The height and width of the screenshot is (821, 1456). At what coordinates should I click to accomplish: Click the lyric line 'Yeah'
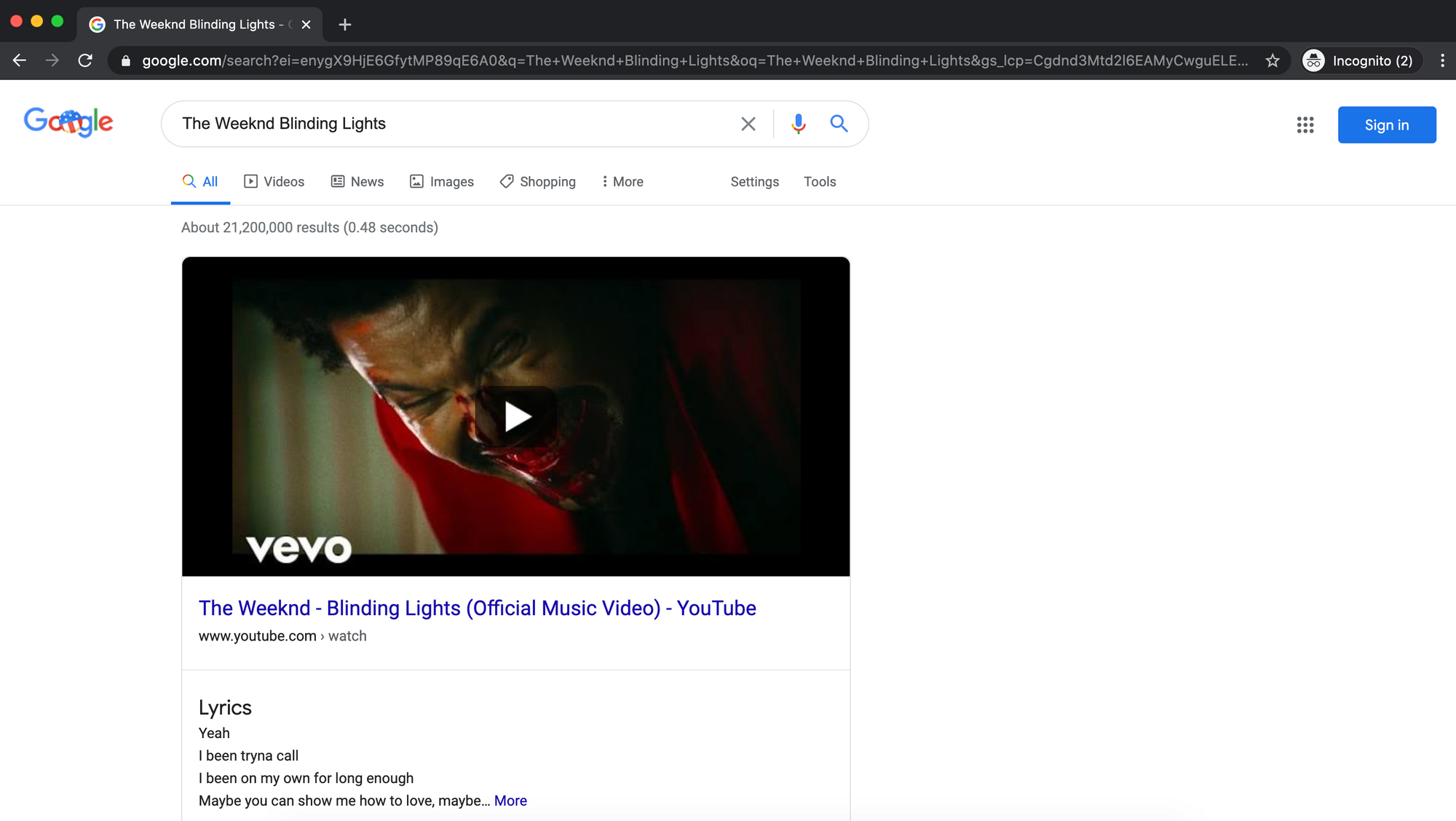pos(214,733)
